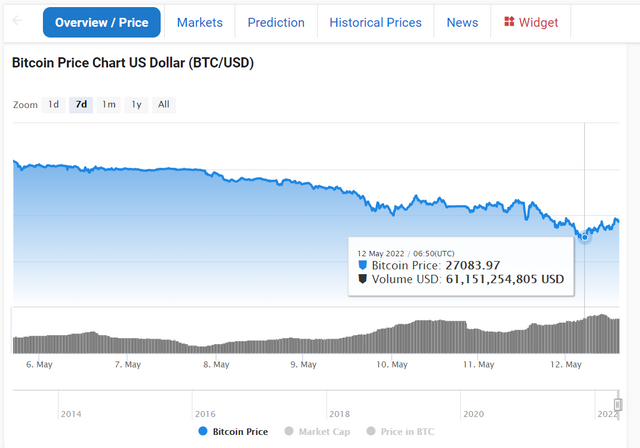
Task: Switch to the Markets tab
Action: tap(200, 22)
